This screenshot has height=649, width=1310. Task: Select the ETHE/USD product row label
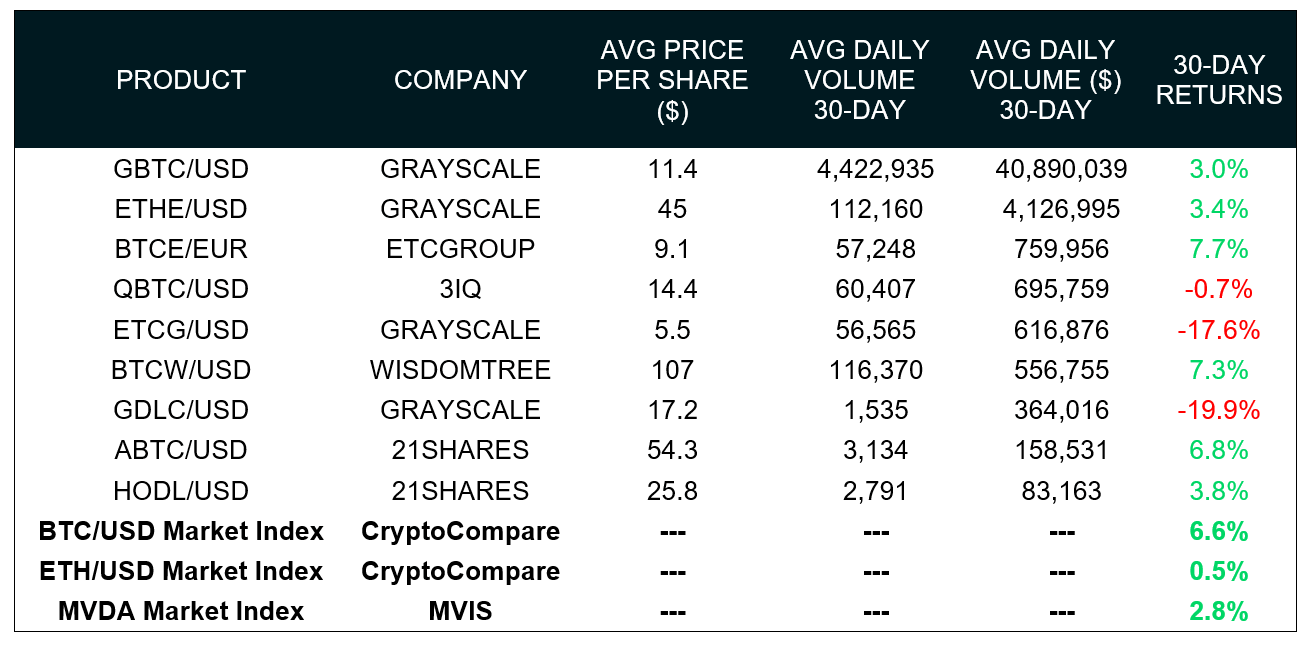click(181, 209)
